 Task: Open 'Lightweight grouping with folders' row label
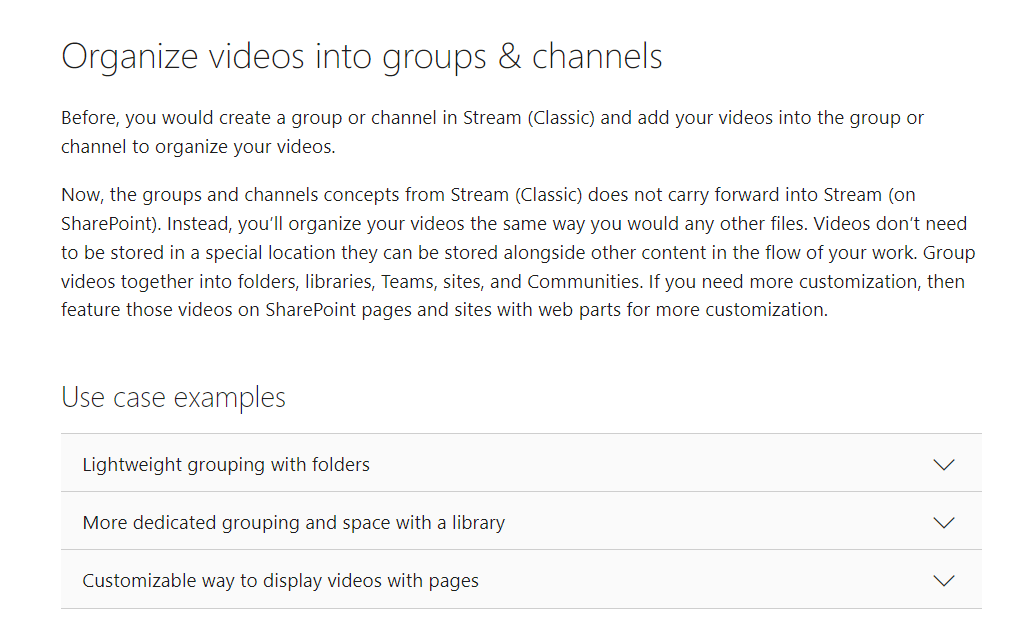pyautogui.click(x=226, y=464)
